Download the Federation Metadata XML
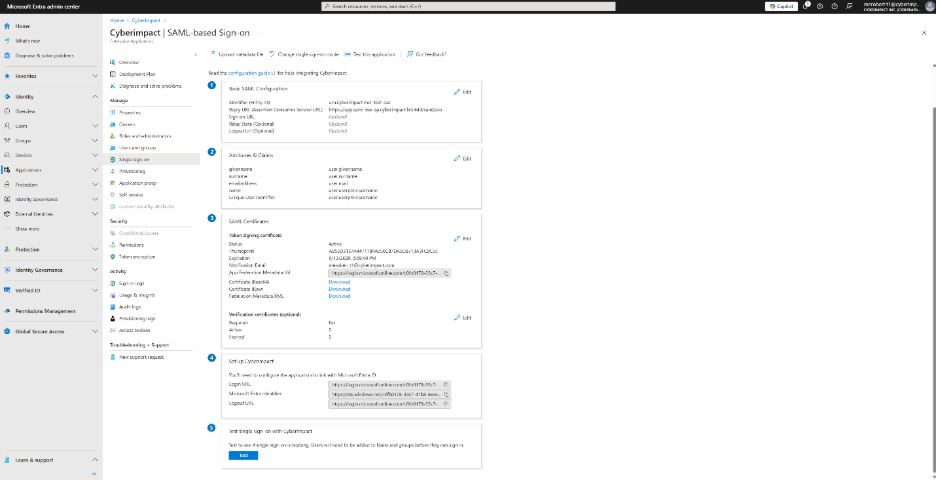936x480 pixels. tap(339, 296)
